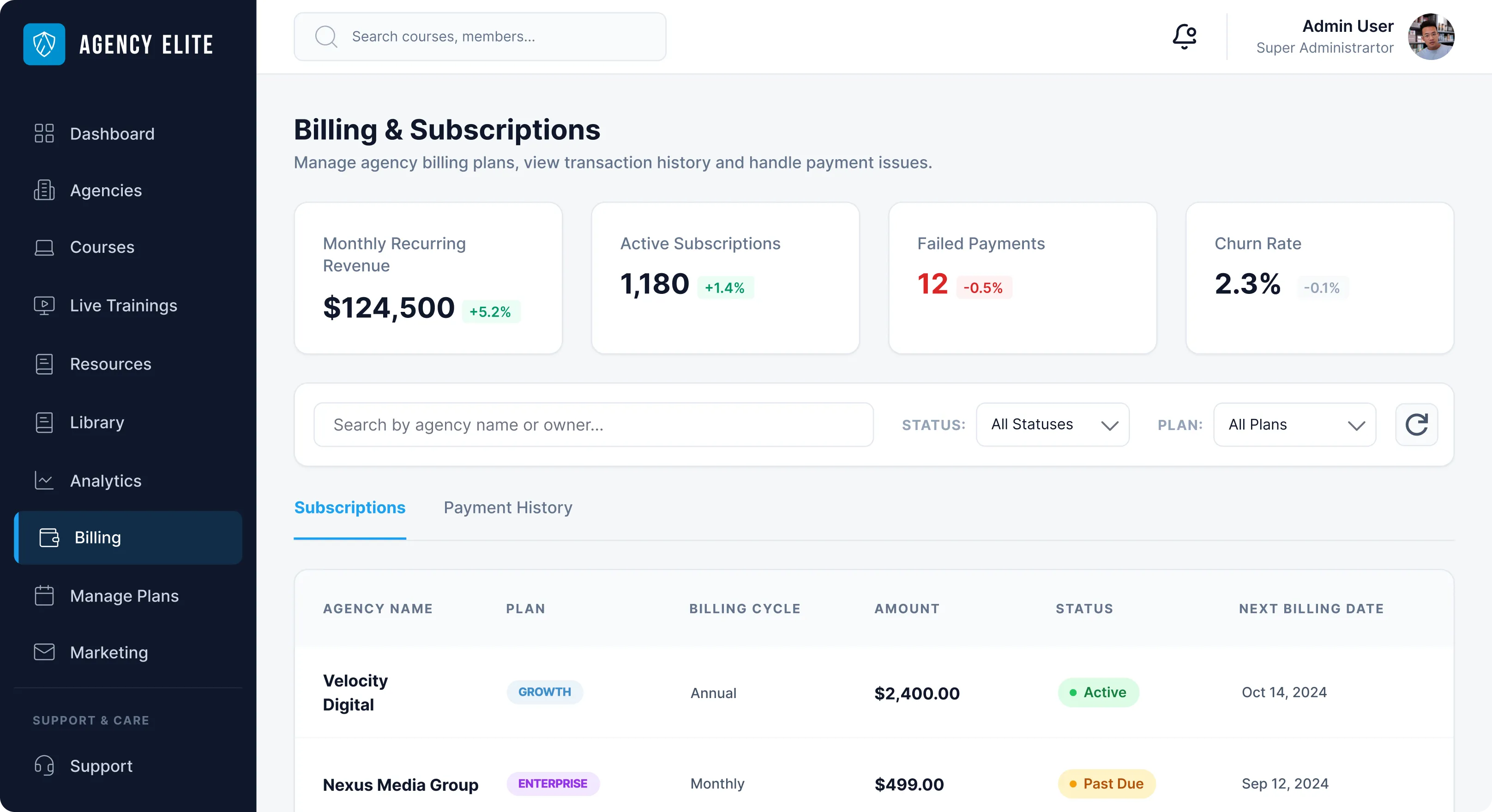Click the Admin User name

point(1348,26)
